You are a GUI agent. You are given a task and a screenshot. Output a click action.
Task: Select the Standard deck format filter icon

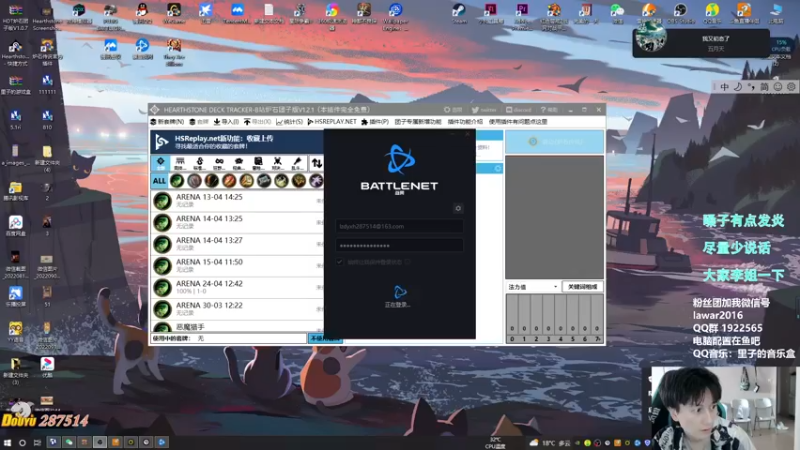pos(199,163)
